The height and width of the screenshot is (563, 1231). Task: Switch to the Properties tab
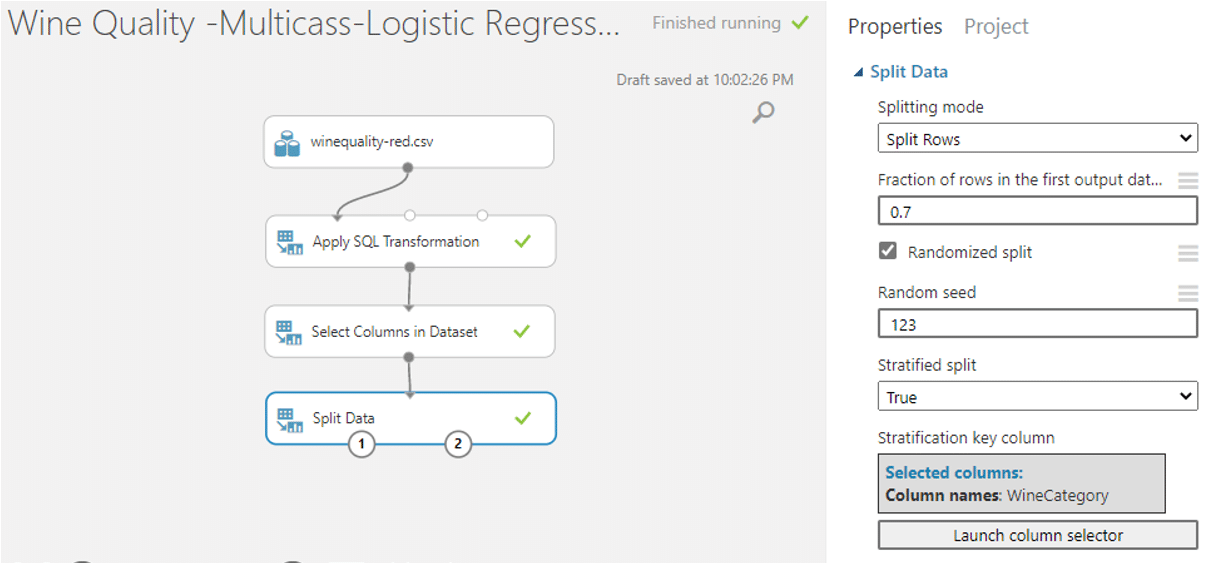point(895,27)
